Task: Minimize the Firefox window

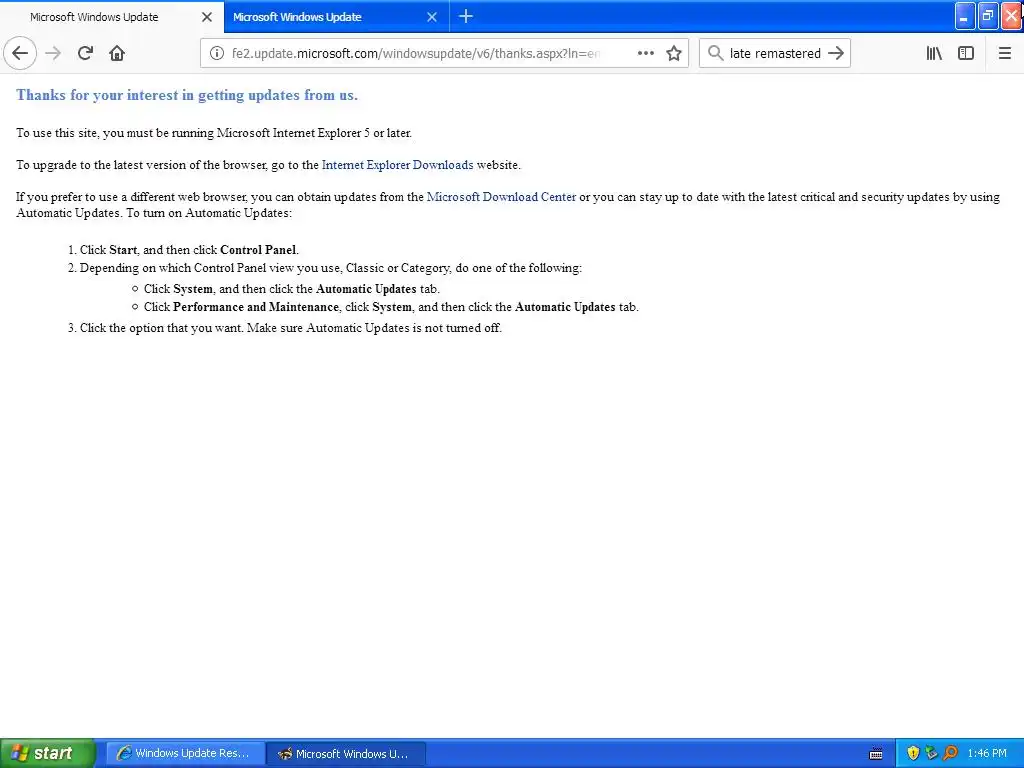Action: click(965, 16)
